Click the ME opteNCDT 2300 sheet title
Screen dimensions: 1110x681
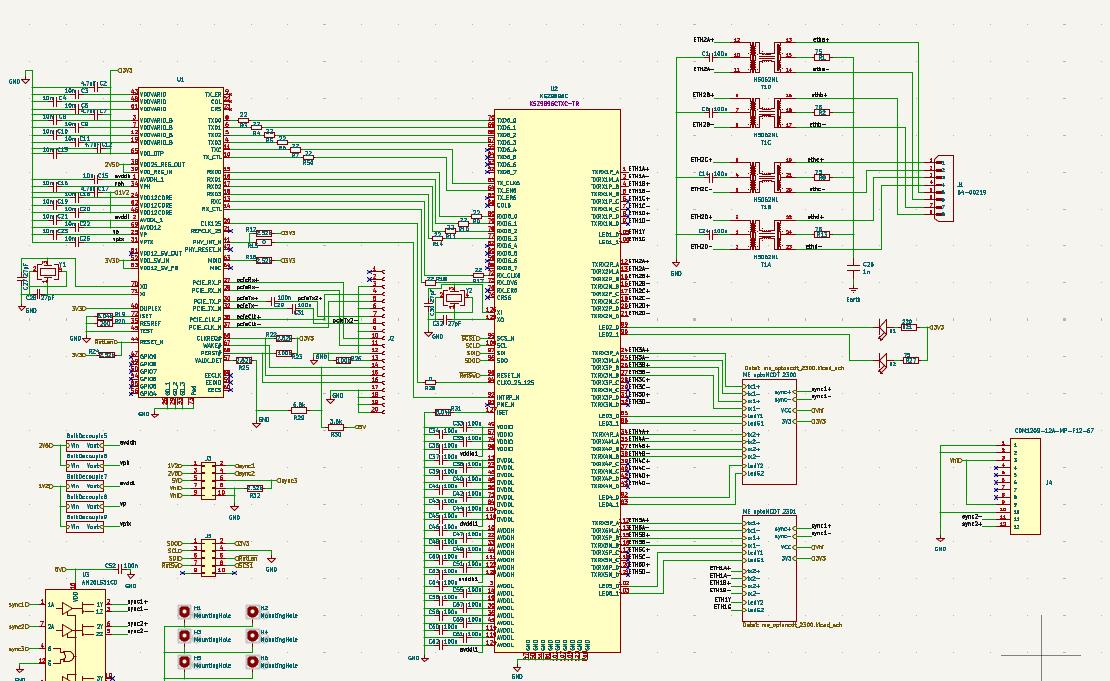769,374
